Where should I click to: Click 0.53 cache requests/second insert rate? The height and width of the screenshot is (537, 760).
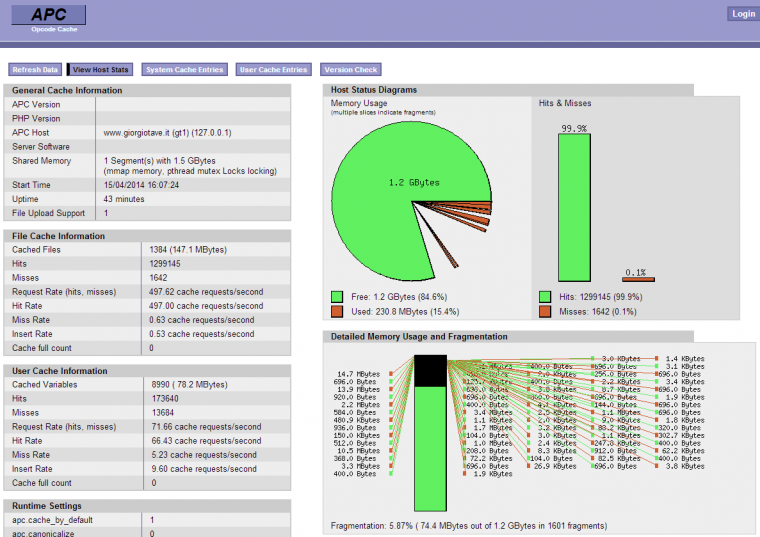[x=202, y=334]
